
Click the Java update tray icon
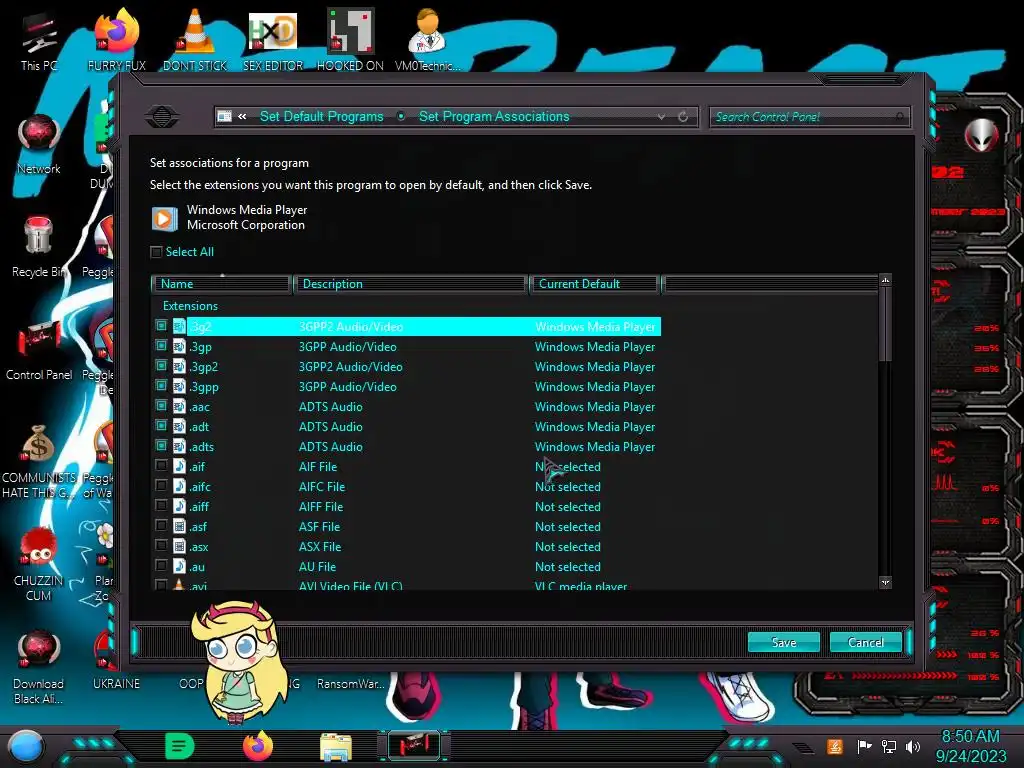click(834, 746)
